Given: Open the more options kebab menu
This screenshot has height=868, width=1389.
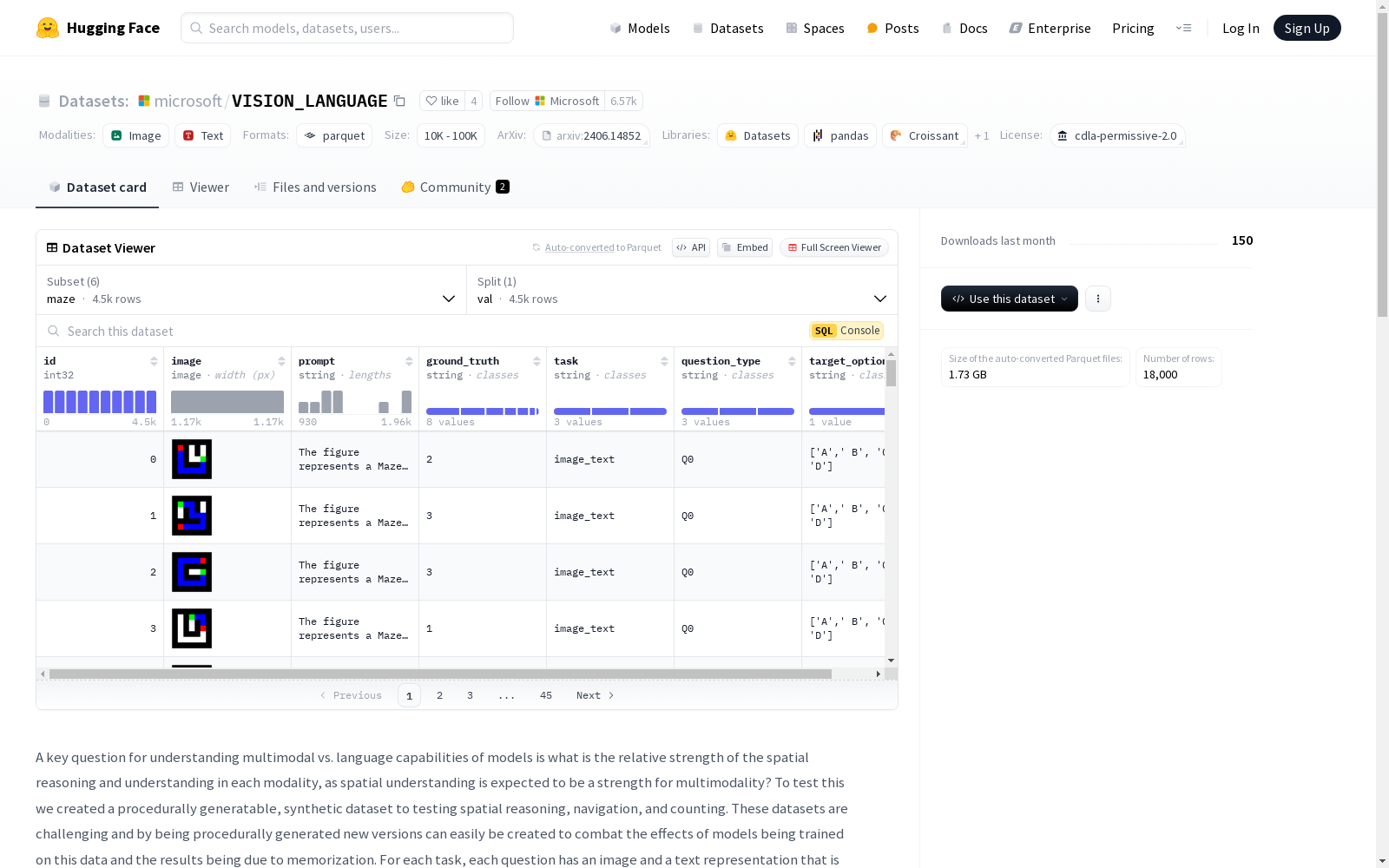Looking at the screenshot, I should (1098, 299).
